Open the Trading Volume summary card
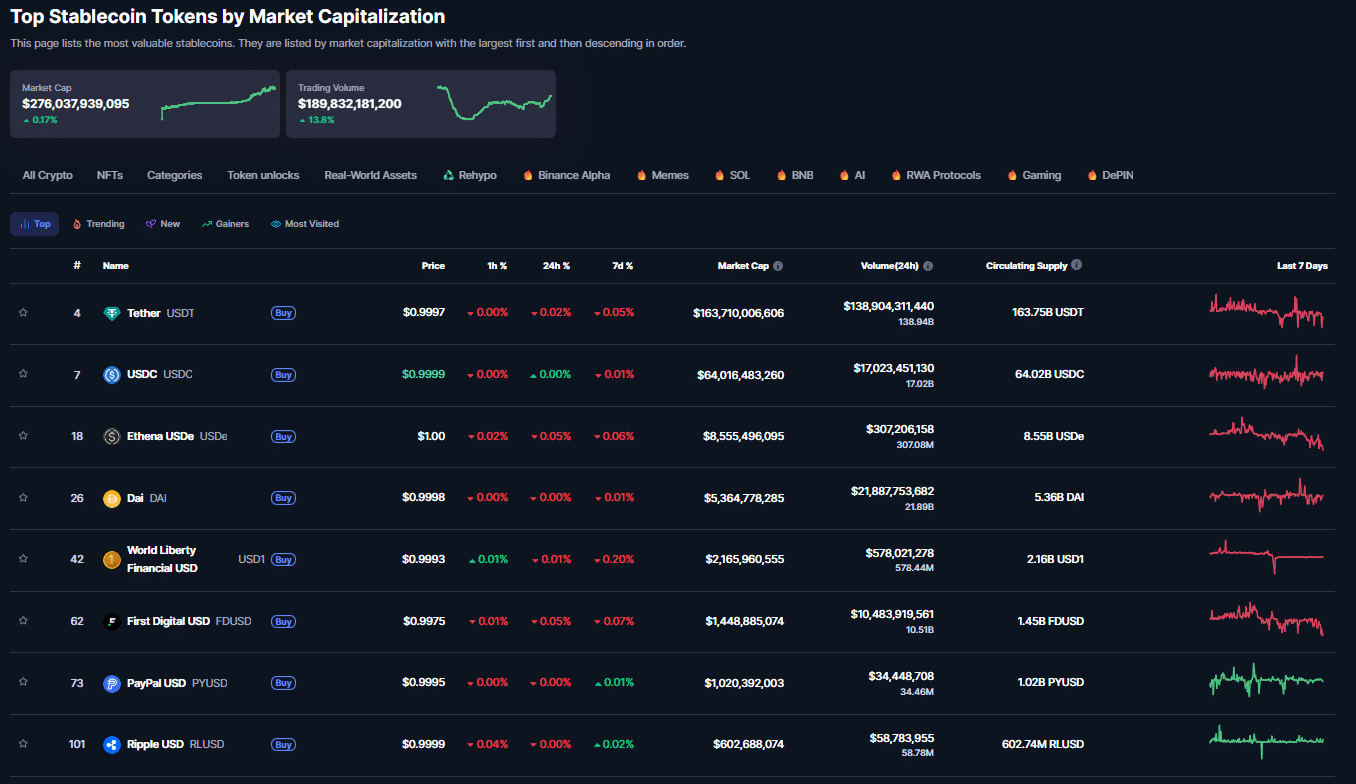The width and height of the screenshot is (1356, 784). point(421,104)
